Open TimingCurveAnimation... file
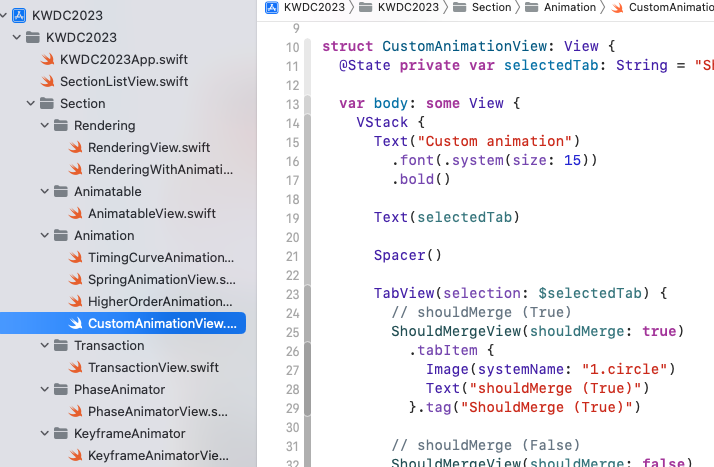The image size is (714, 467). tap(161, 258)
